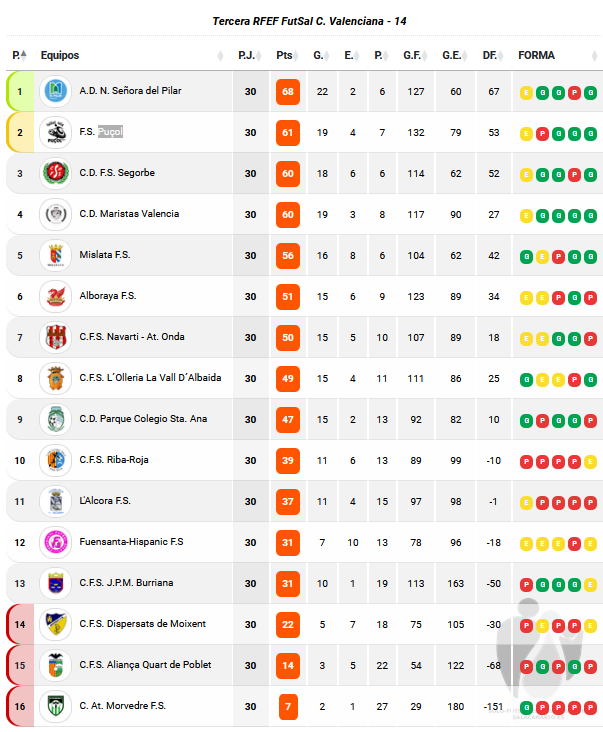Sort table by Equipos column header
Image resolution: width=603 pixels, height=732 pixels.
(x=60, y=55)
